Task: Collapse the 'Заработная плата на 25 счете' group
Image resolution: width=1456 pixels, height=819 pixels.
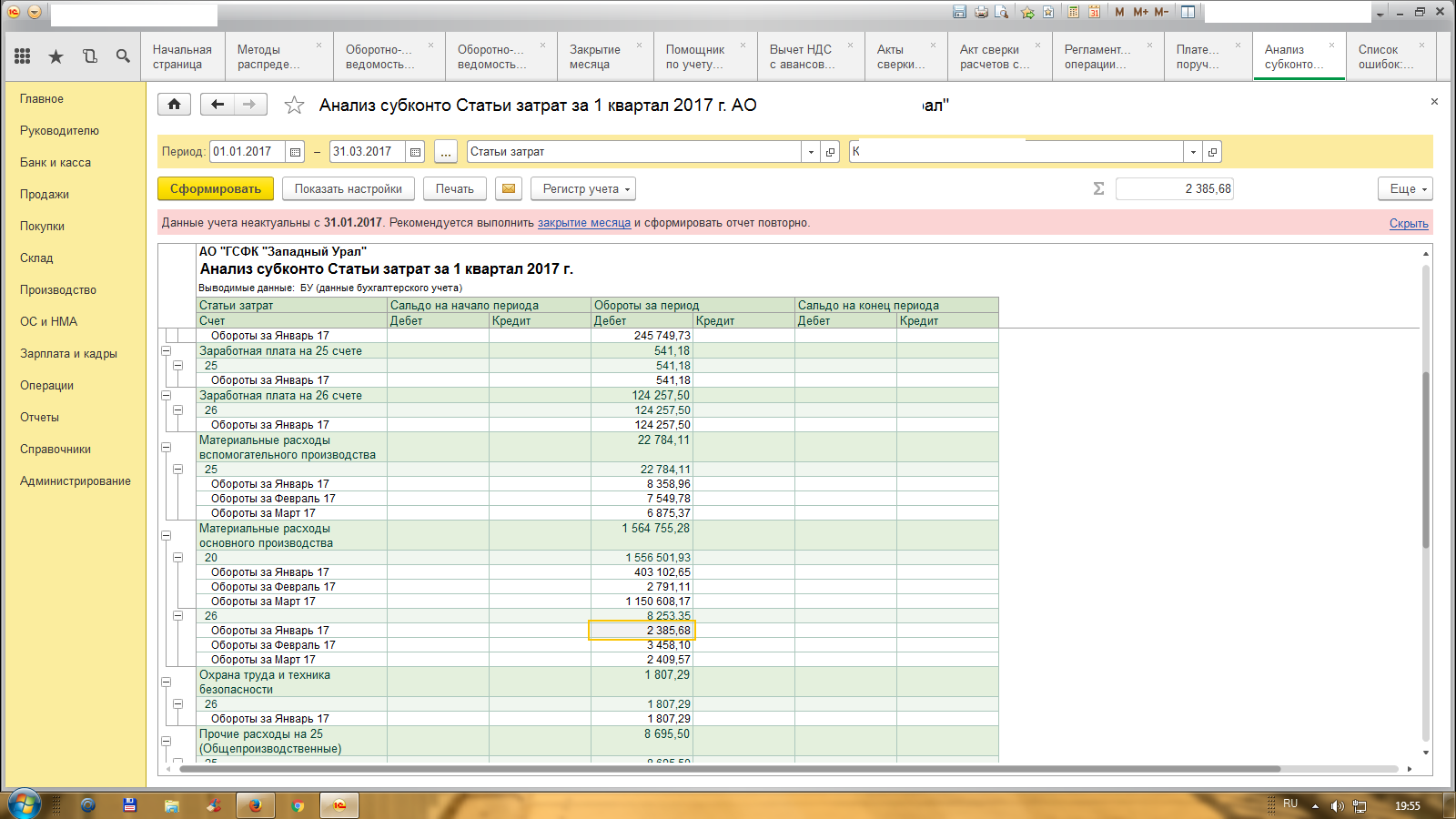Action: tap(167, 351)
